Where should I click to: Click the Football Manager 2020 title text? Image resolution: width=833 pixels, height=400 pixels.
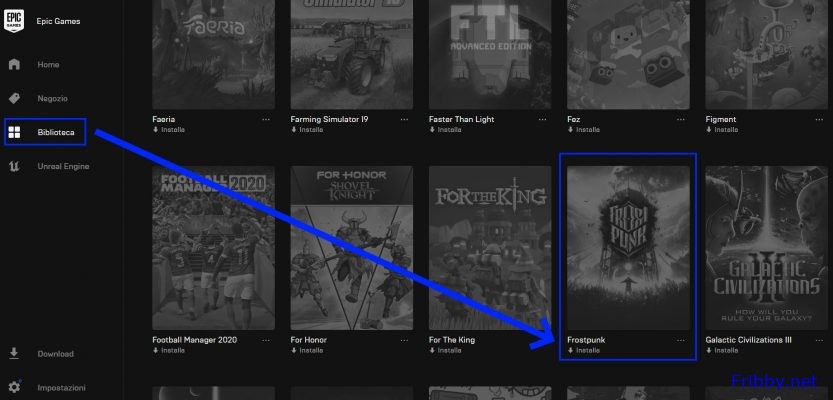pos(195,340)
